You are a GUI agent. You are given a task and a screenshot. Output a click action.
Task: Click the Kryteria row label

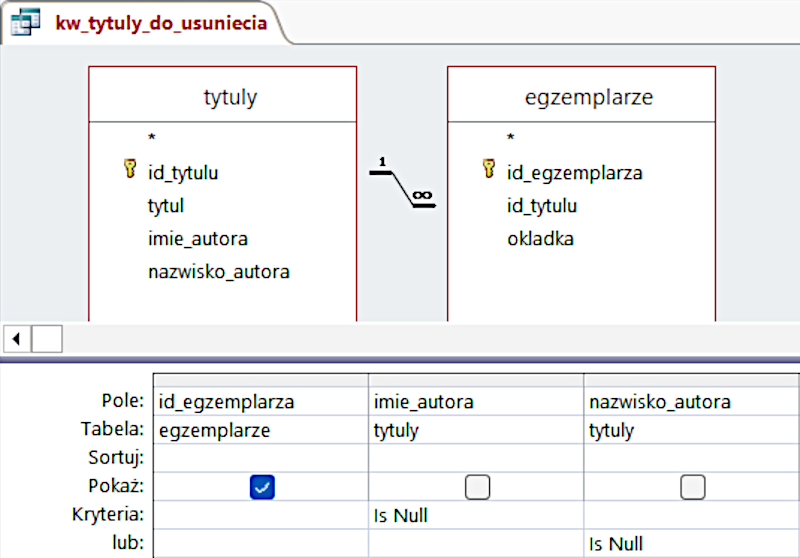[x=108, y=515]
